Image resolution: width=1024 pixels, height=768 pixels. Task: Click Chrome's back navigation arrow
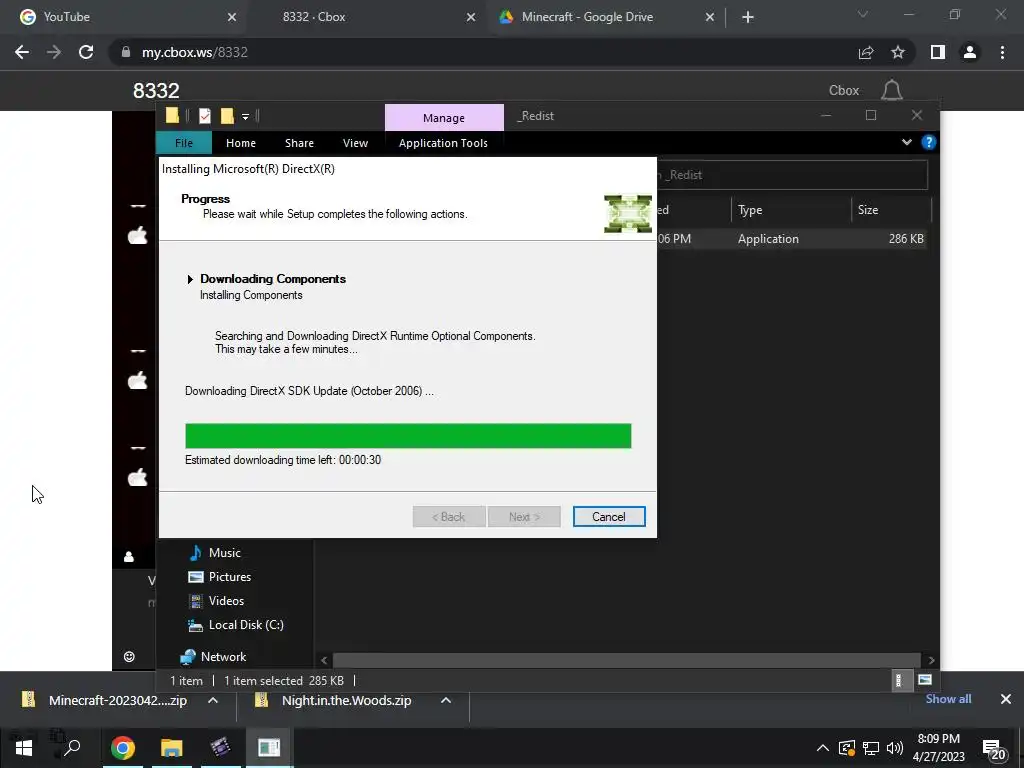pyautogui.click(x=22, y=52)
